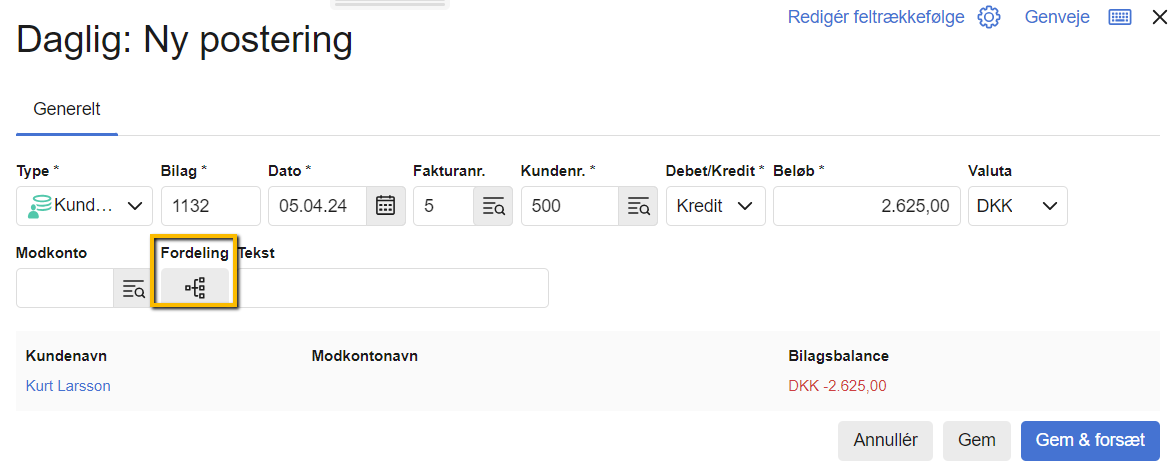This screenshot has width=1176, height=474.
Task: Expand the Valuta currency dropdown
Action: [x=1017, y=206]
